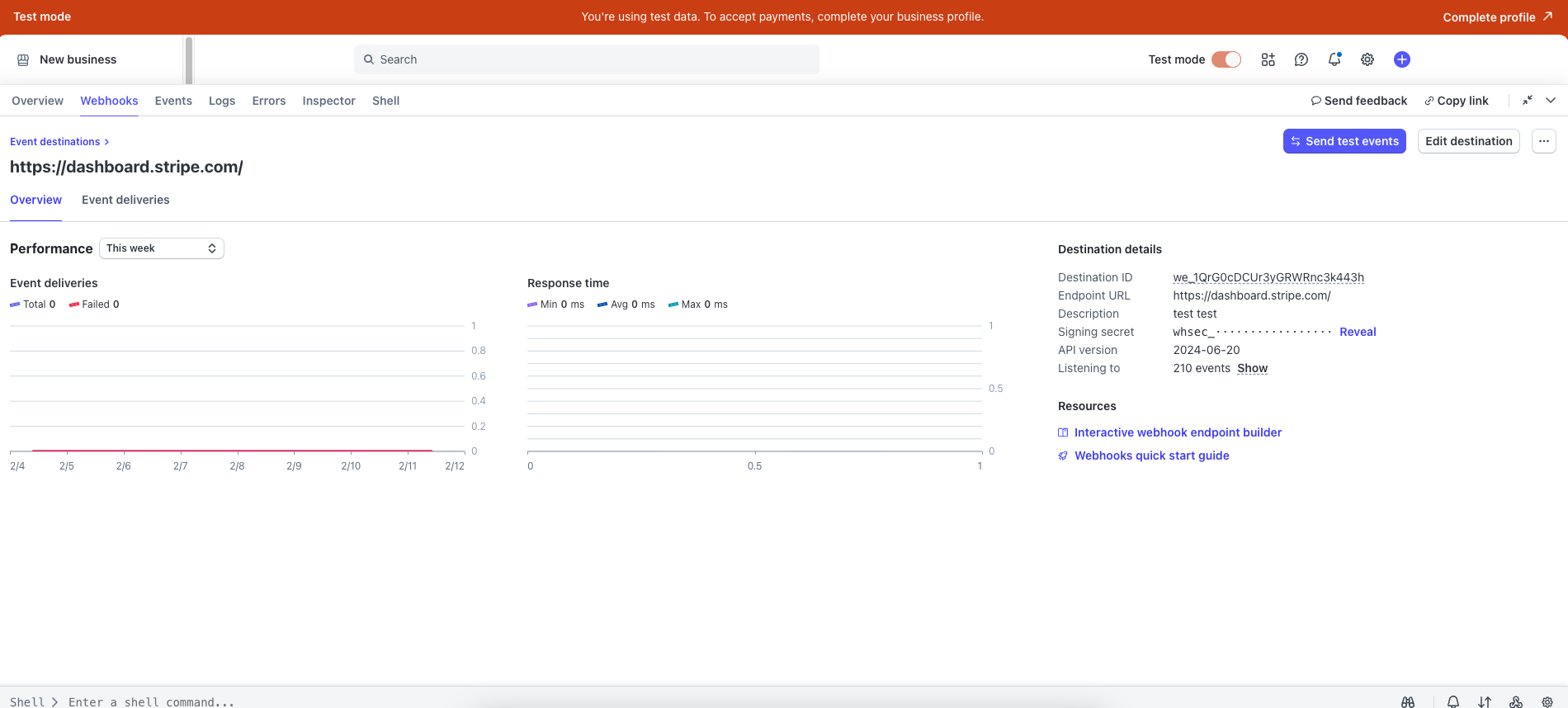This screenshot has width=1568, height=708.
Task: Click the API version value 2024-06-20
Action: [x=1206, y=350]
